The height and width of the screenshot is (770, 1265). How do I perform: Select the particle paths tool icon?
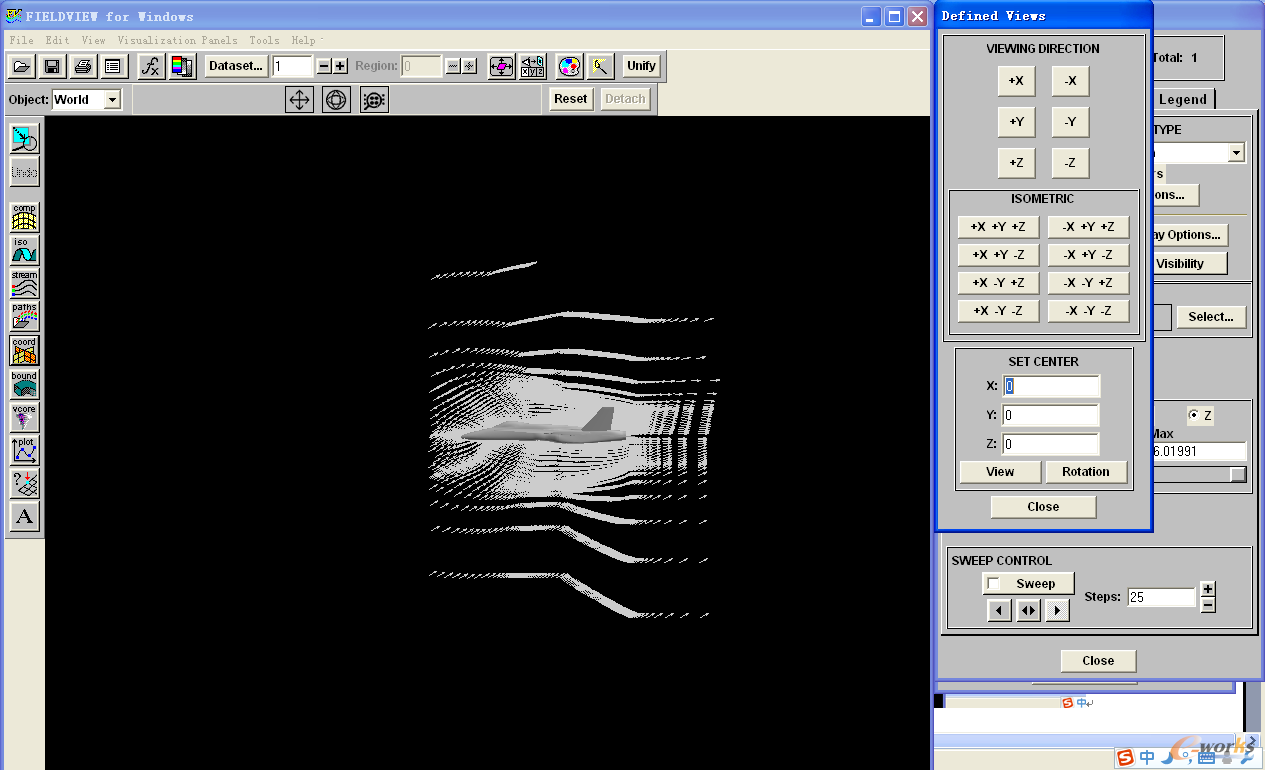[x=24, y=316]
